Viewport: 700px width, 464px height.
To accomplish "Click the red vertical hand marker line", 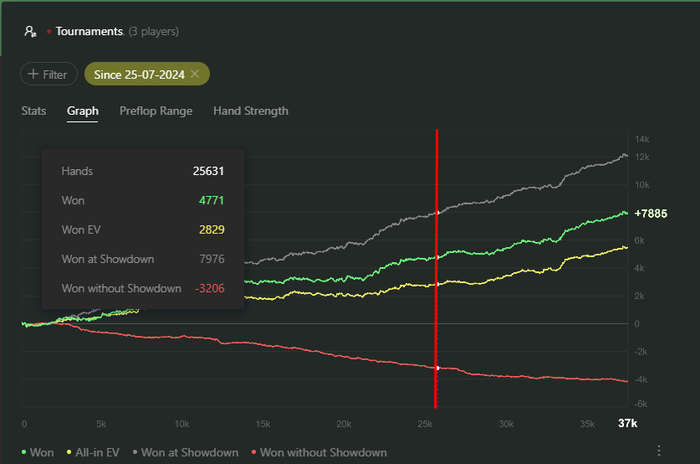I will point(436,268).
